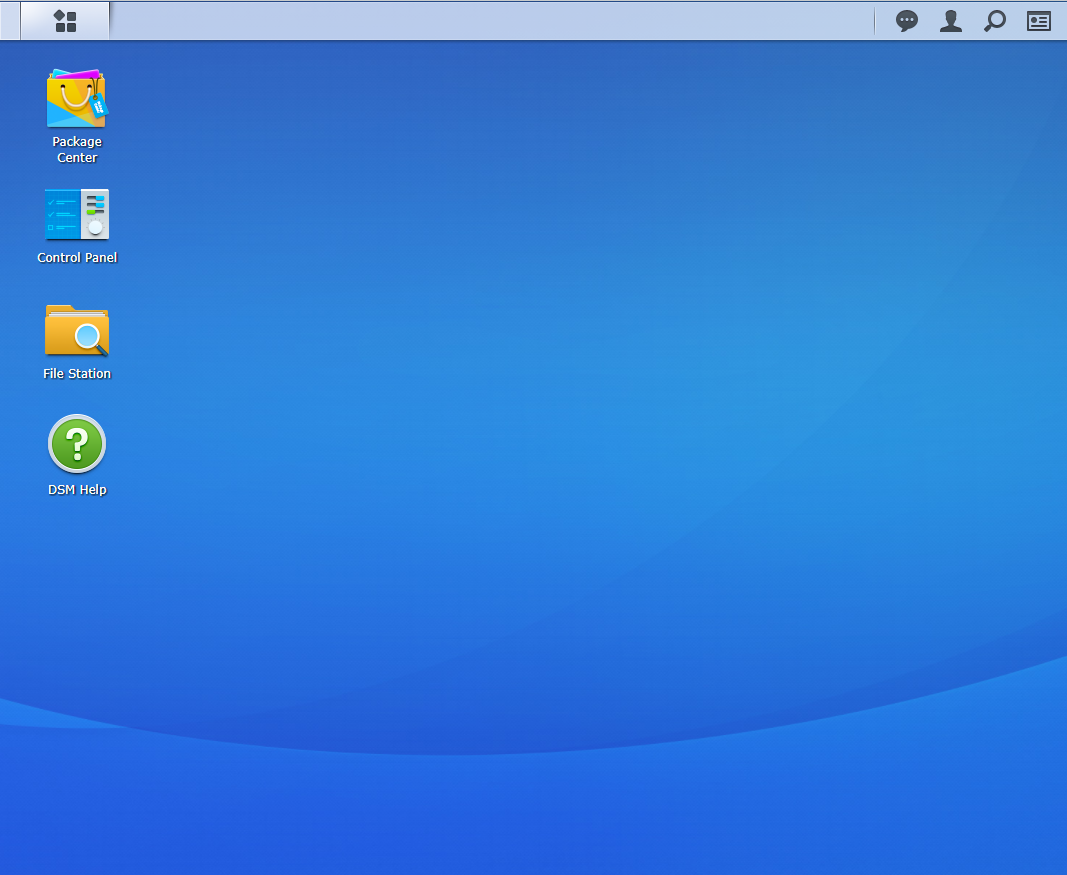Click the DSM Help label

(x=77, y=490)
